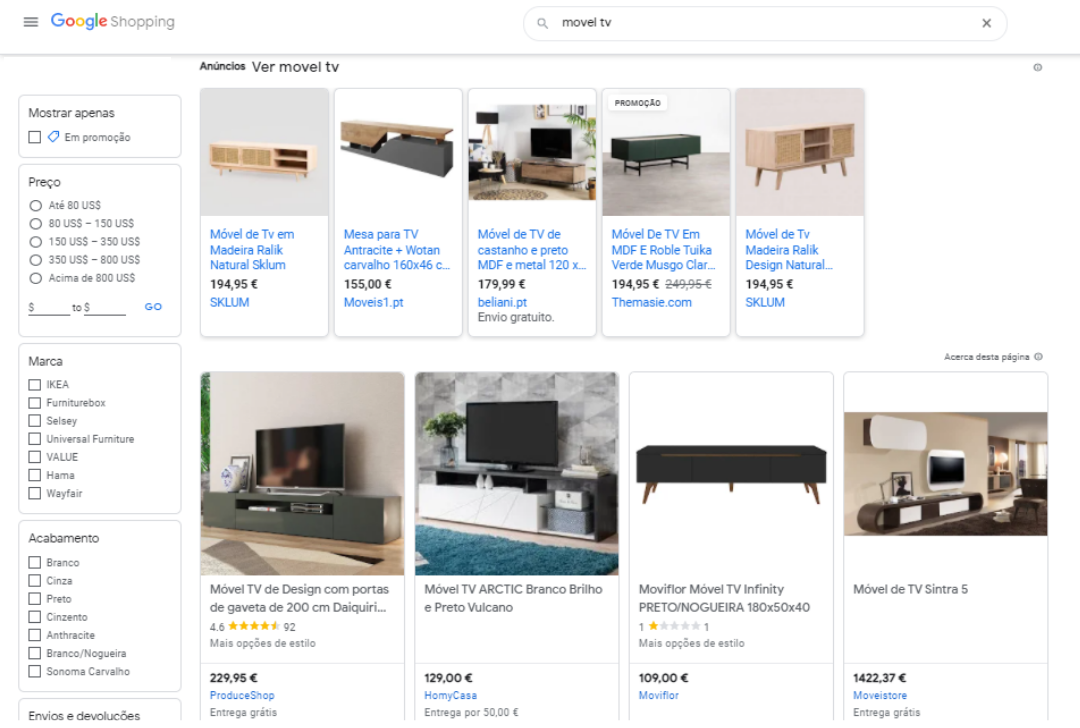
Task: Select the Até 80 US$ price radio button
Action: point(35,205)
